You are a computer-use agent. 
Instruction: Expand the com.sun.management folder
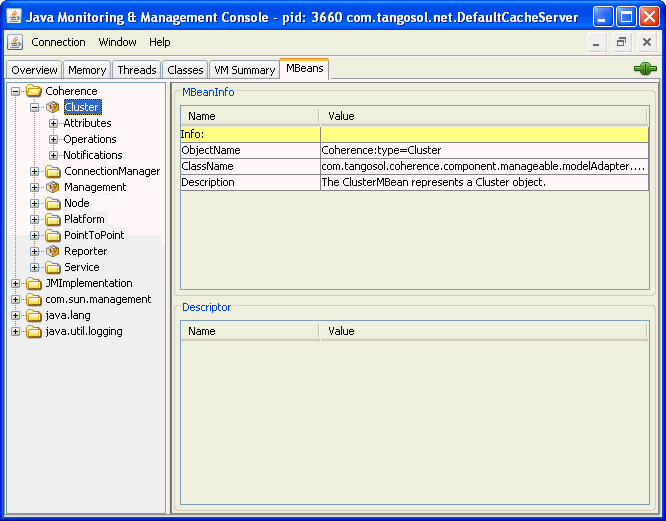16,299
